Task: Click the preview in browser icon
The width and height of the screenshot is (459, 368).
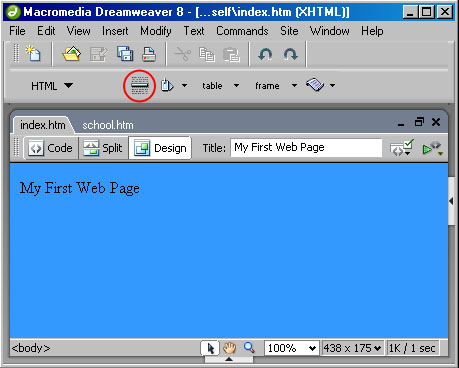Action: click(433, 148)
